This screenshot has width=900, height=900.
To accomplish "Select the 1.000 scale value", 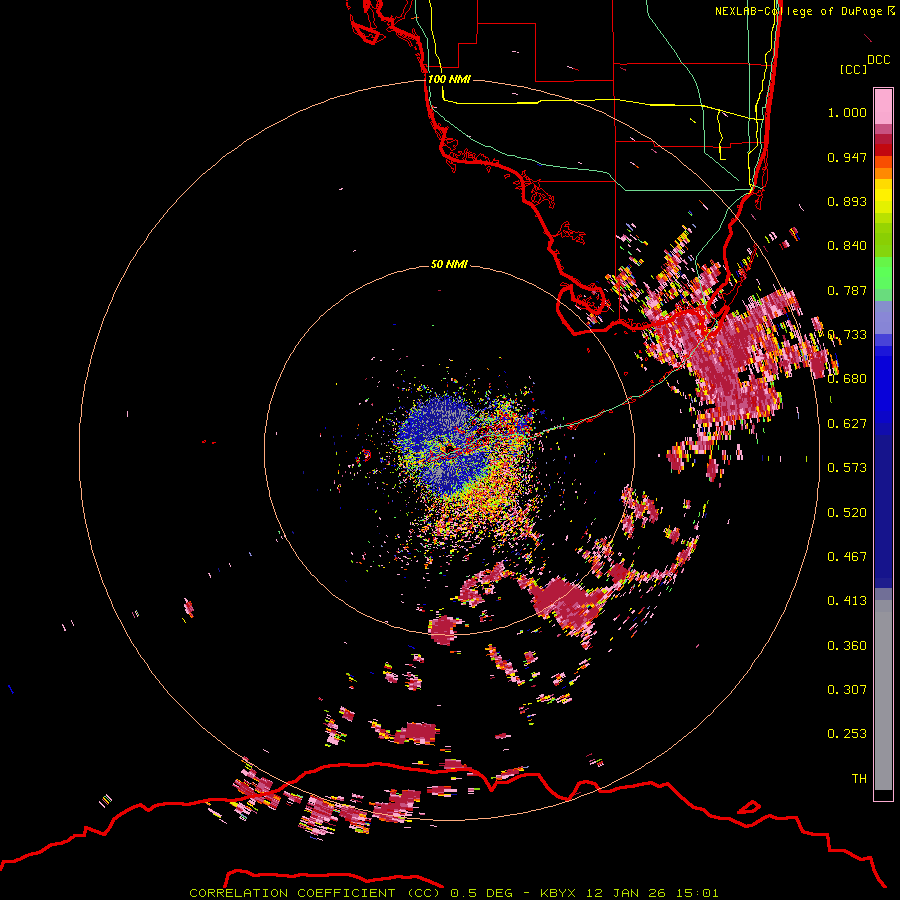I will [847, 112].
